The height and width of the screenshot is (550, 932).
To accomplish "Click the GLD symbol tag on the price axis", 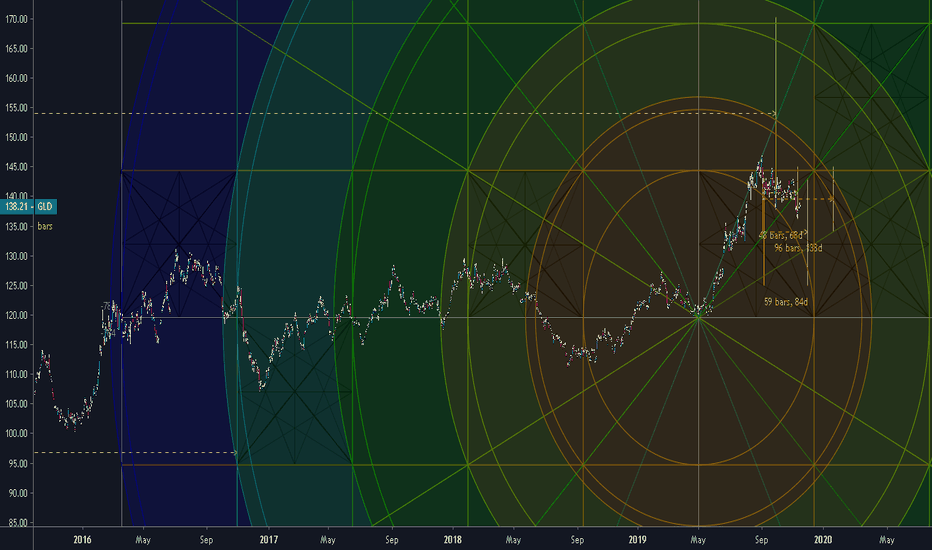I will pos(45,207).
